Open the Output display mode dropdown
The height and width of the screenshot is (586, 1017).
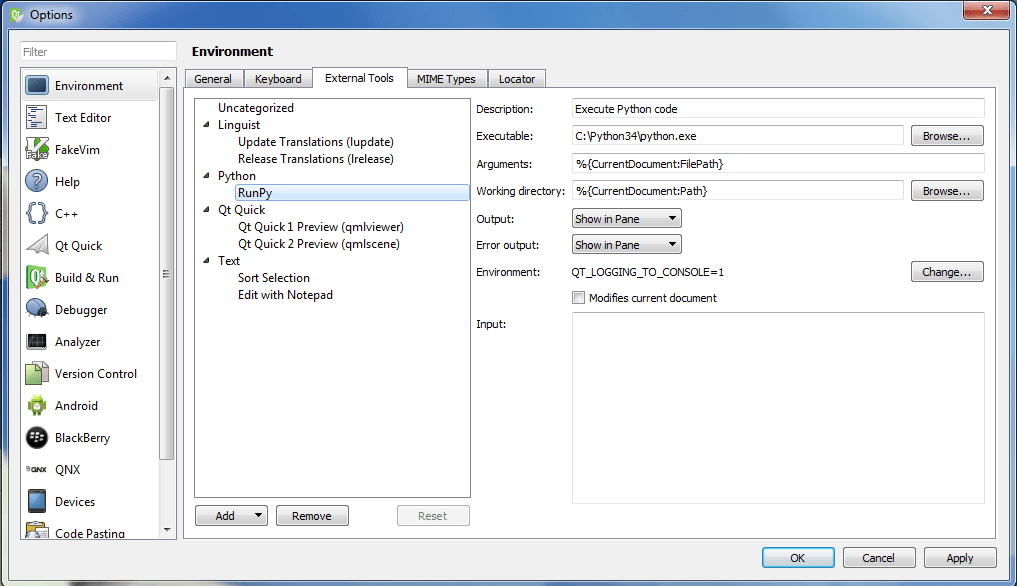tap(626, 217)
